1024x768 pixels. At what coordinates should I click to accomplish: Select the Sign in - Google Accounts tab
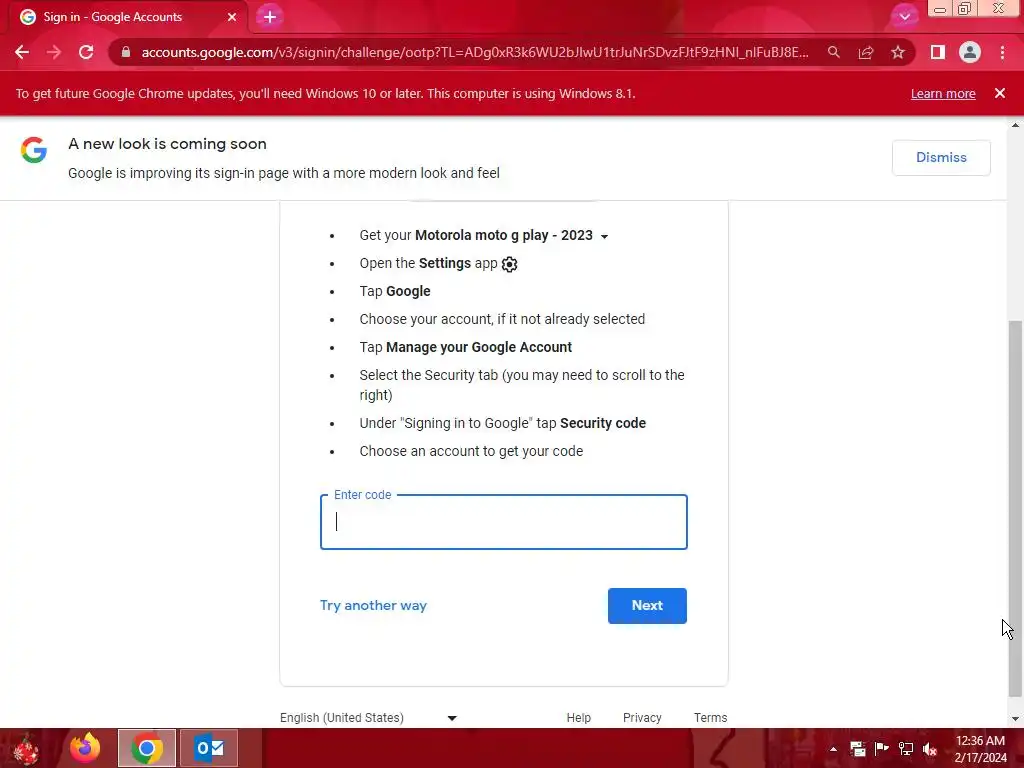tap(128, 17)
